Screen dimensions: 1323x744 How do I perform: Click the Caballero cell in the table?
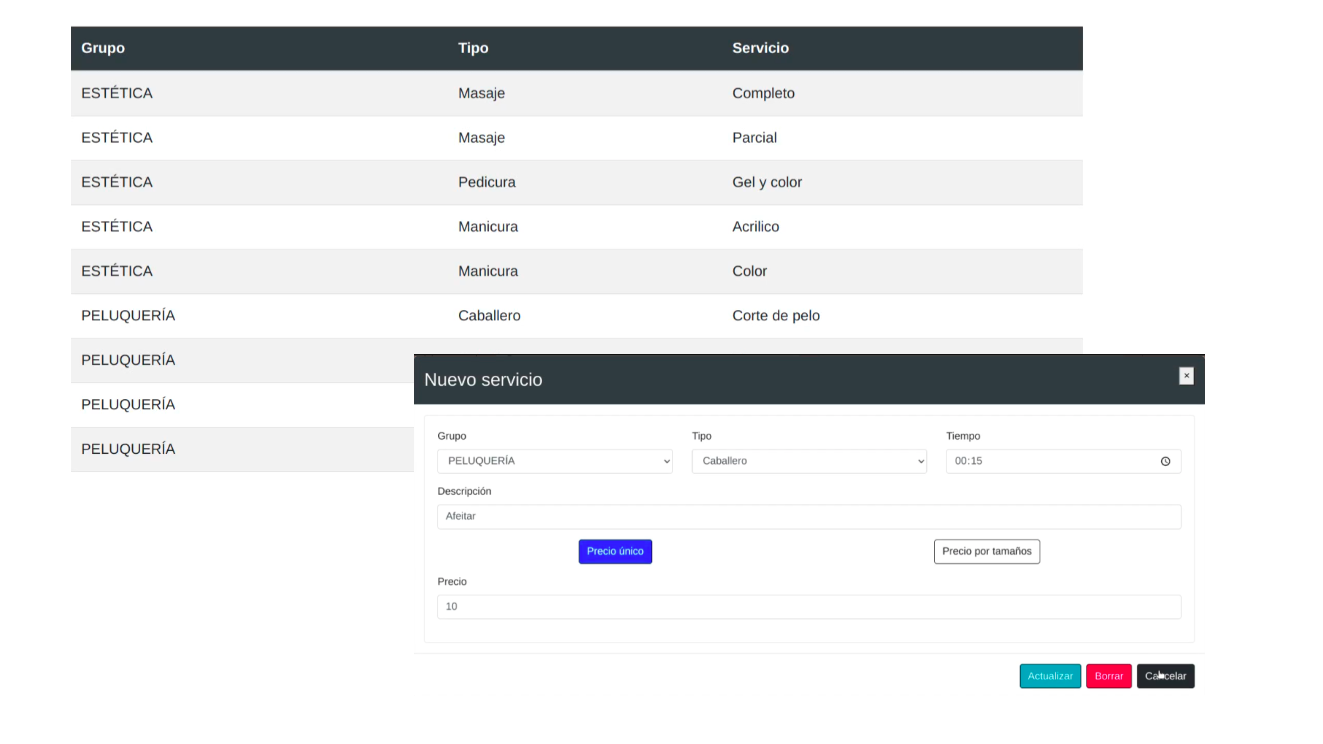point(489,316)
